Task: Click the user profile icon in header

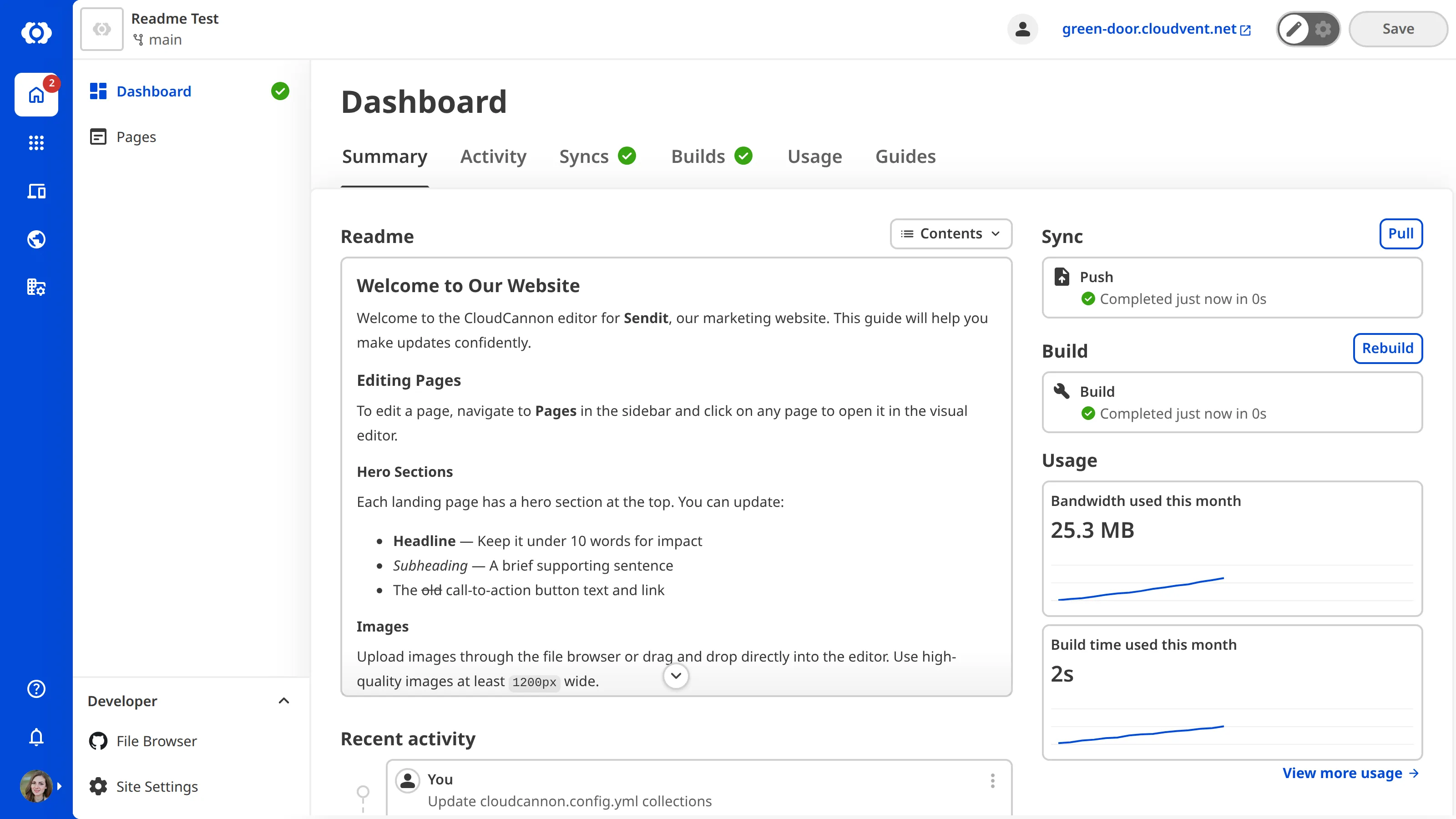Action: [x=1022, y=29]
